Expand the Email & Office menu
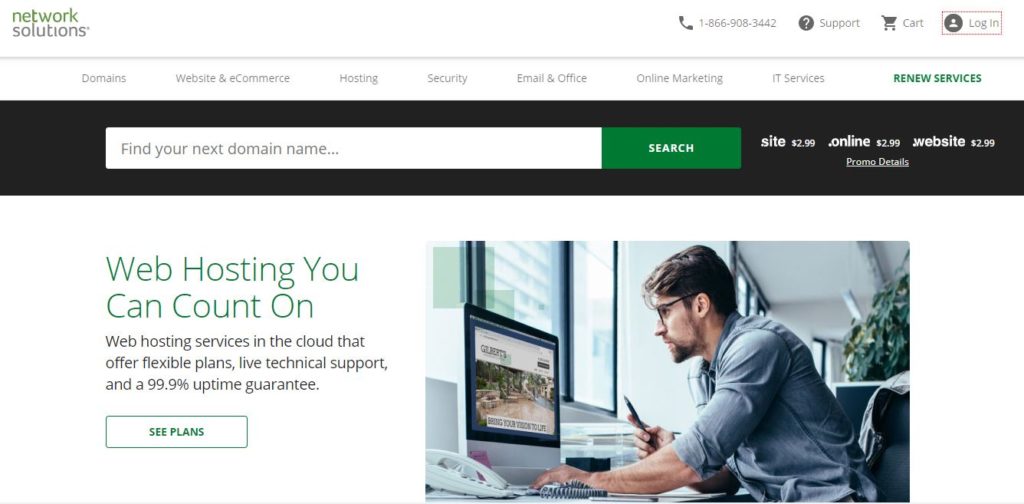 (552, 78)
